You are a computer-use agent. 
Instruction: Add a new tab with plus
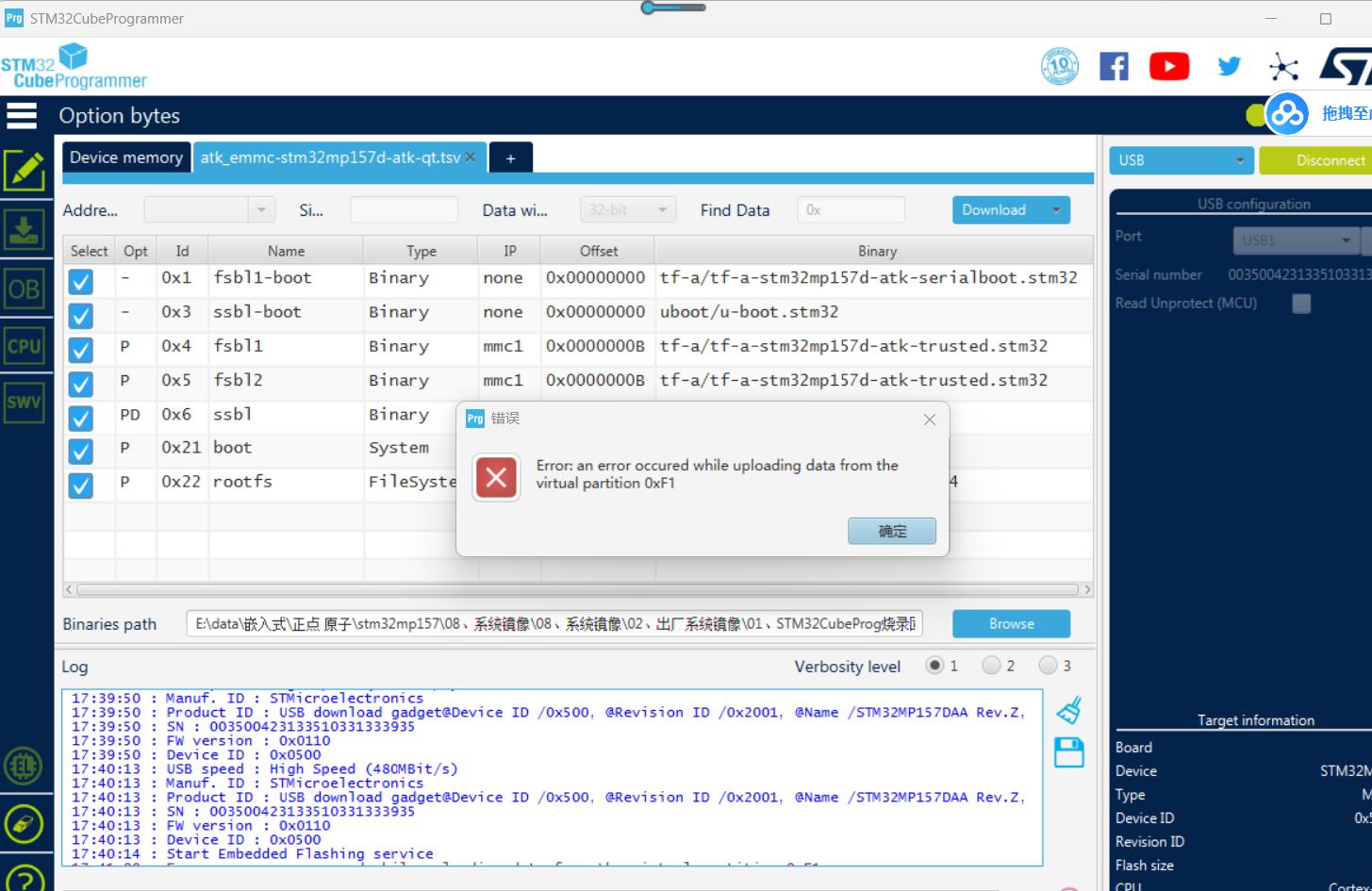click(510, 158)
